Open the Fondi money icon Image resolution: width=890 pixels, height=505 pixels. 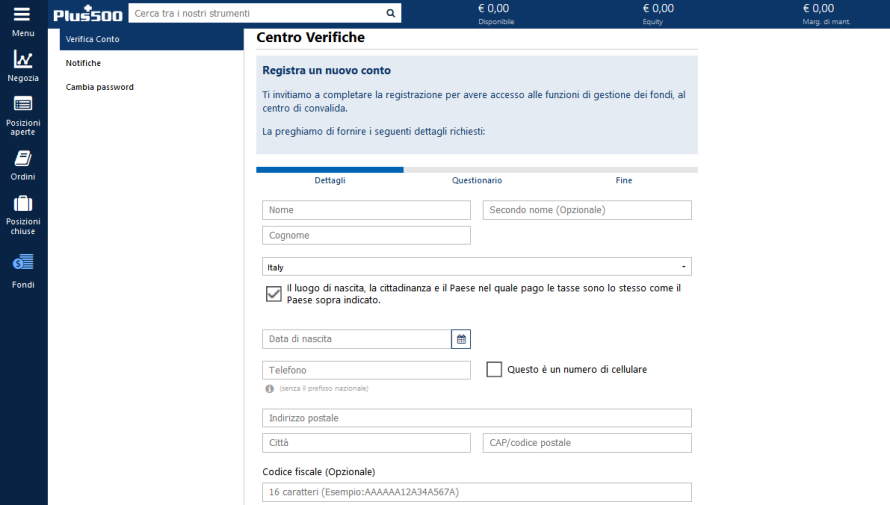click(x=23, y=263)
